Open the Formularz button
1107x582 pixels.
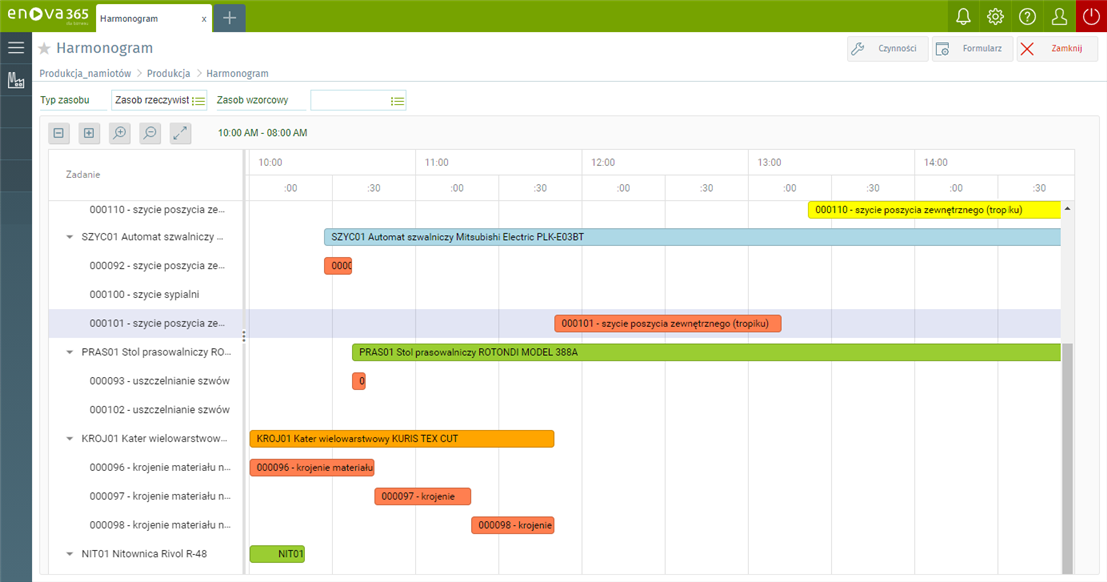(x=973, y=49)
